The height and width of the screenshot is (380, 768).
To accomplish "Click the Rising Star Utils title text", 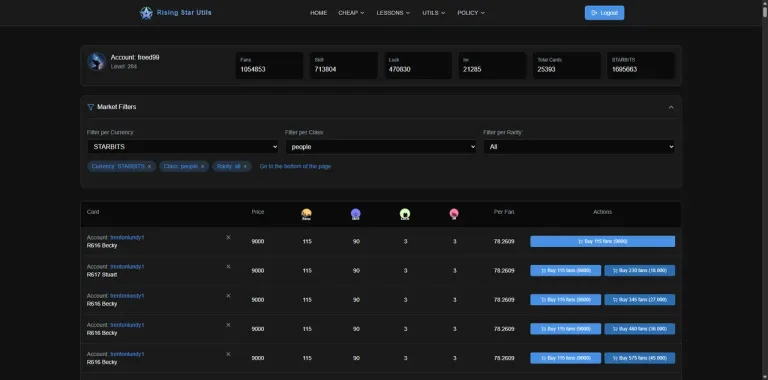I will [184, 13].
